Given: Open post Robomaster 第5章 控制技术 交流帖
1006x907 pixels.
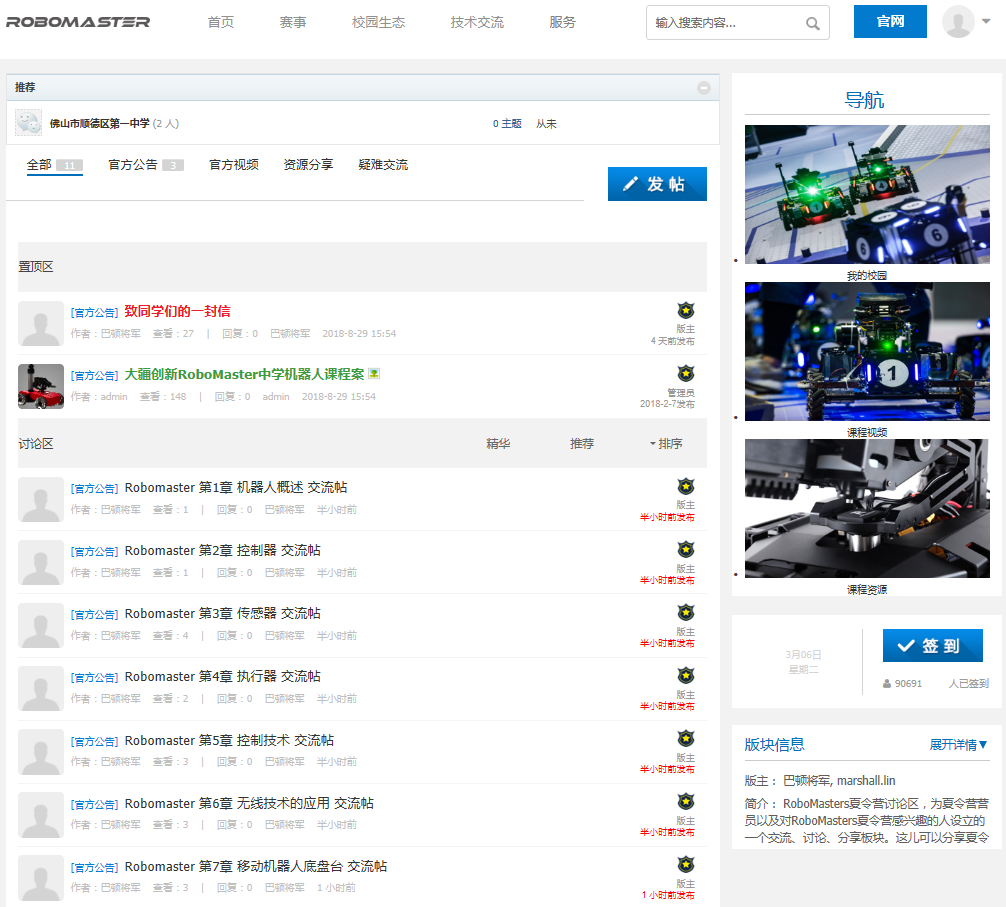Looking at the screenshot, I should (x=229, y=740).
